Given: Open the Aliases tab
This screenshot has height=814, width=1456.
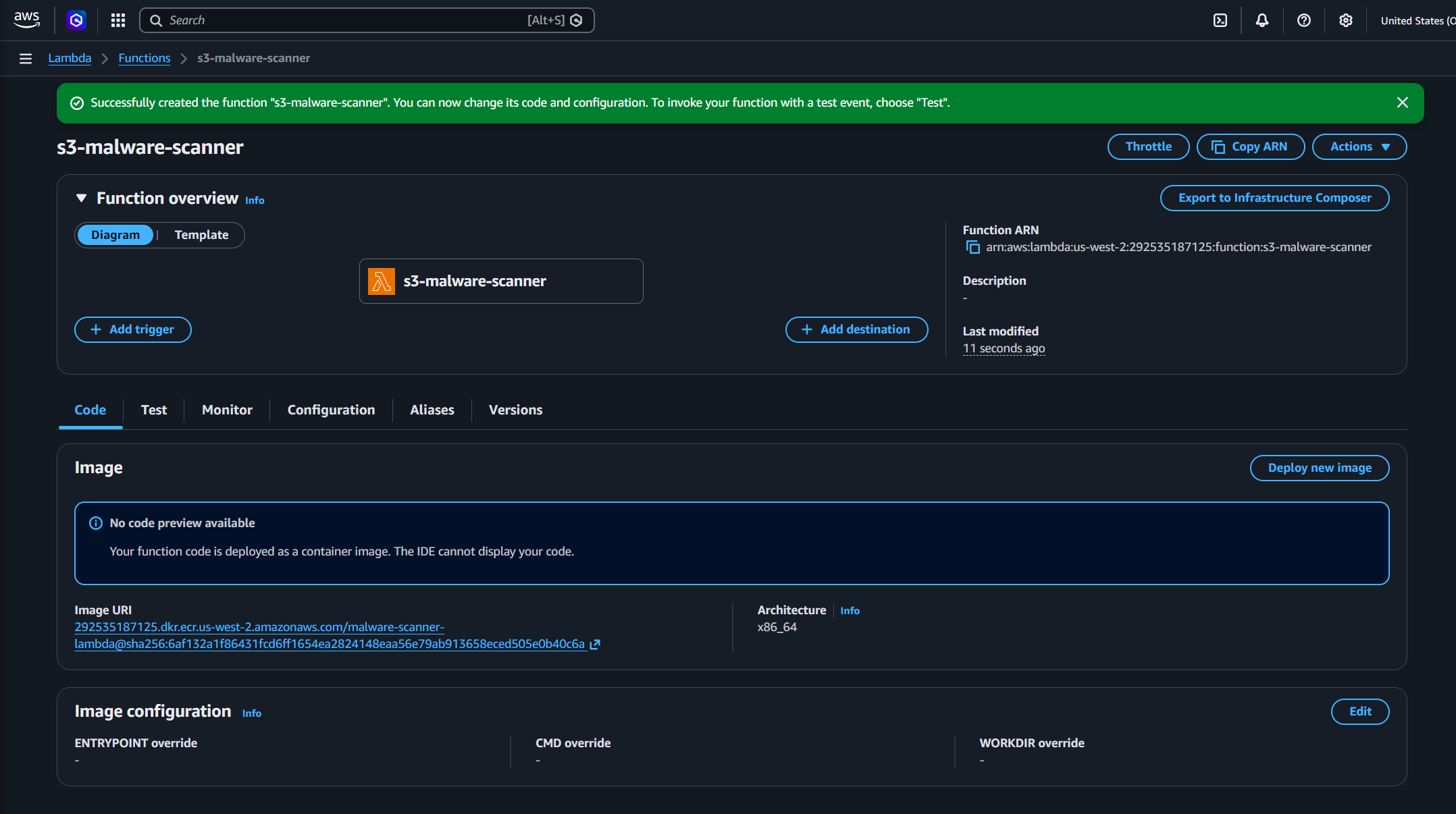Looking at the screenshot, I should (432, 410).
